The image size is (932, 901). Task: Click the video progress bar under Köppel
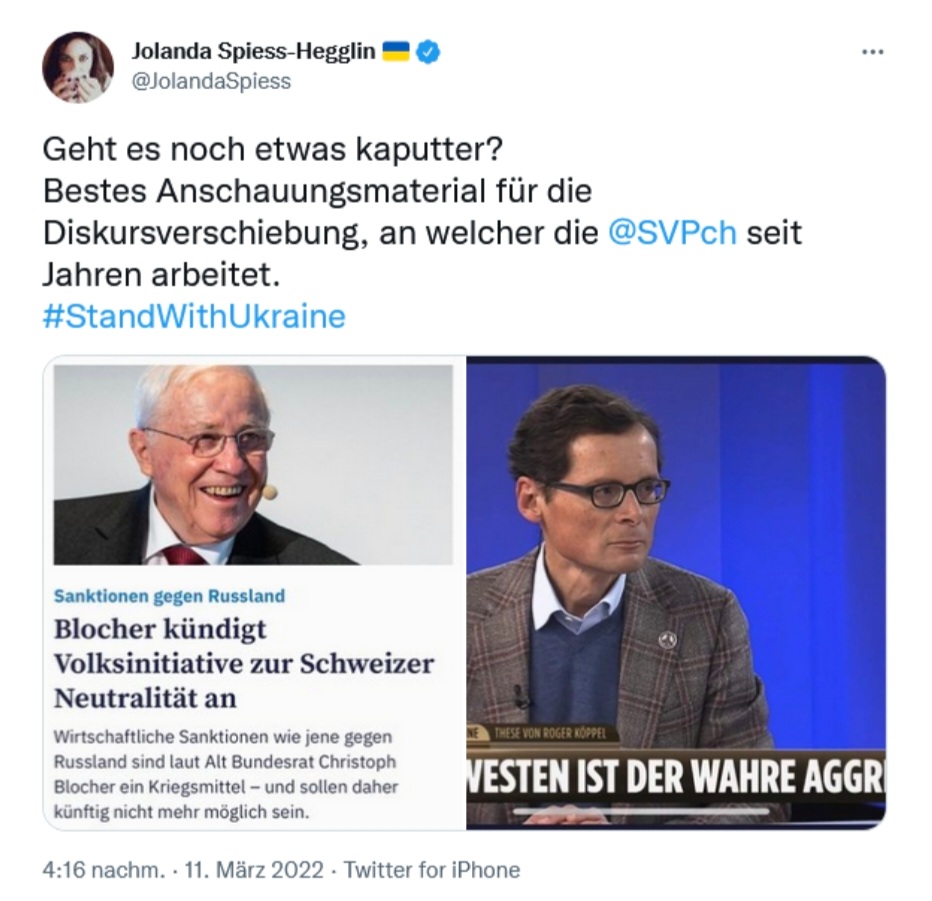[x=641, y=811]
